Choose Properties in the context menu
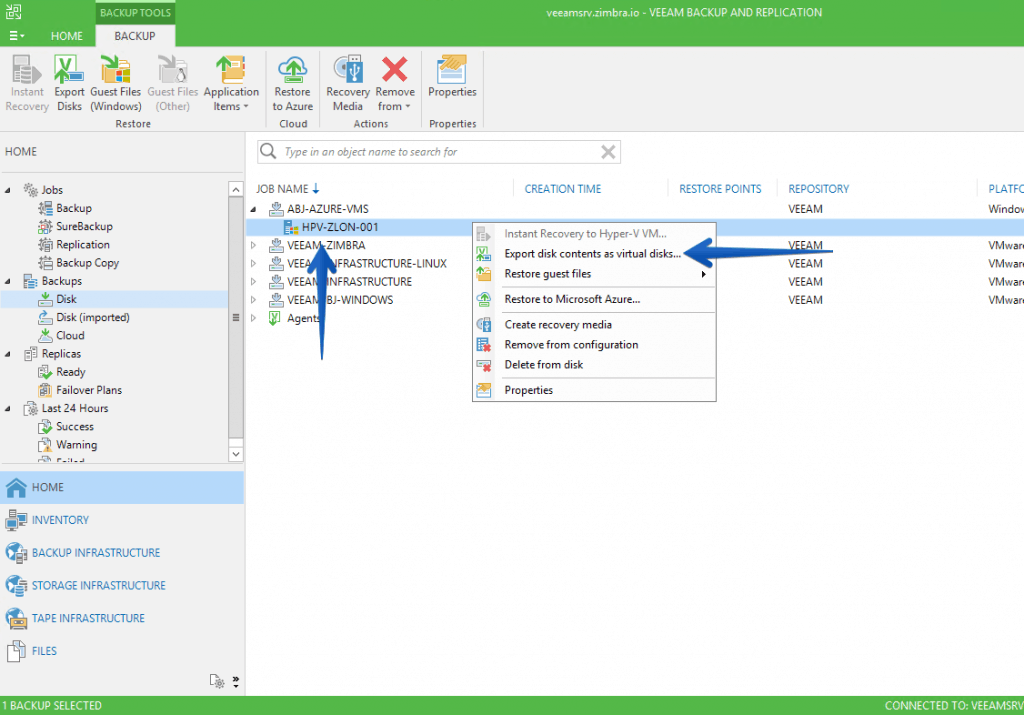This screenshot has width=1024, height=715. (x=528, y=390)
